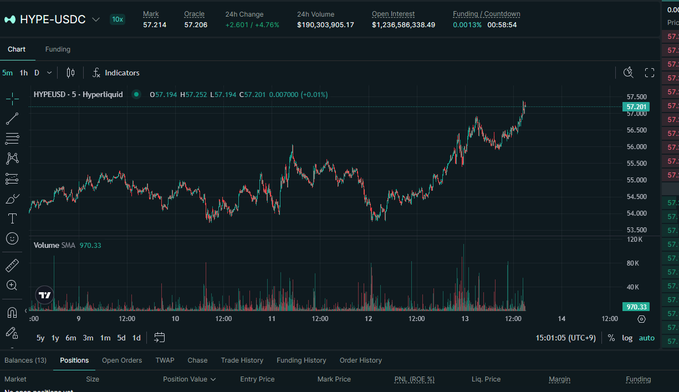Open the go to date calendar

(159, 337)
